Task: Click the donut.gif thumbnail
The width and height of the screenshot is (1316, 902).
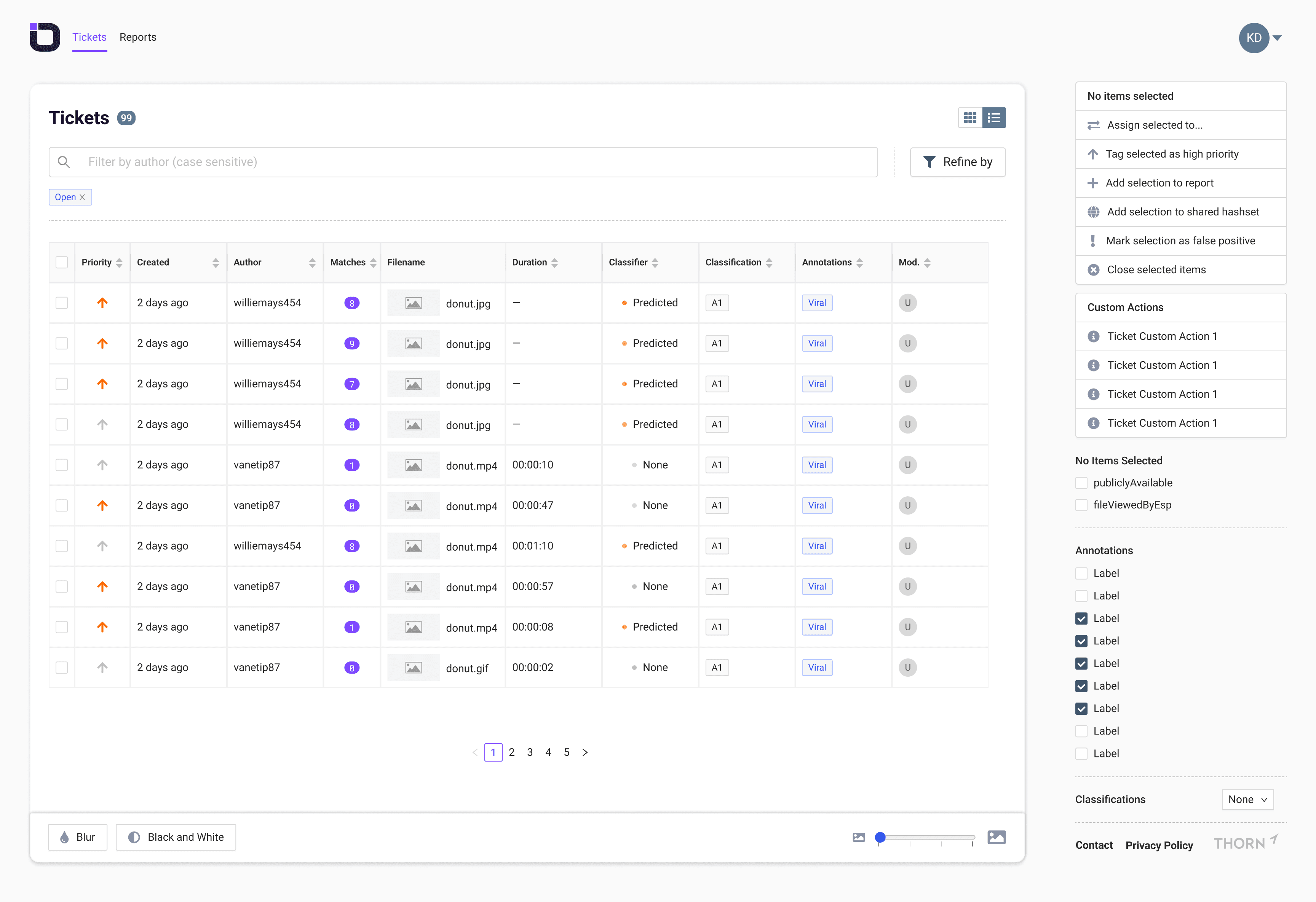Action: 414,668
